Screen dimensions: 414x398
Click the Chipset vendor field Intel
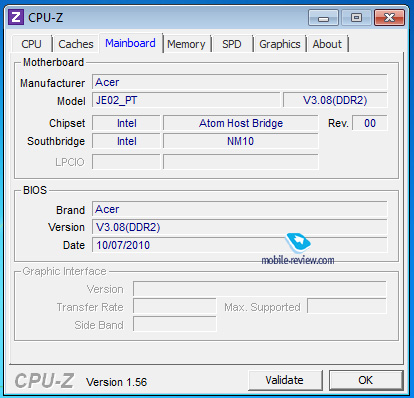(x=126, y=123)
